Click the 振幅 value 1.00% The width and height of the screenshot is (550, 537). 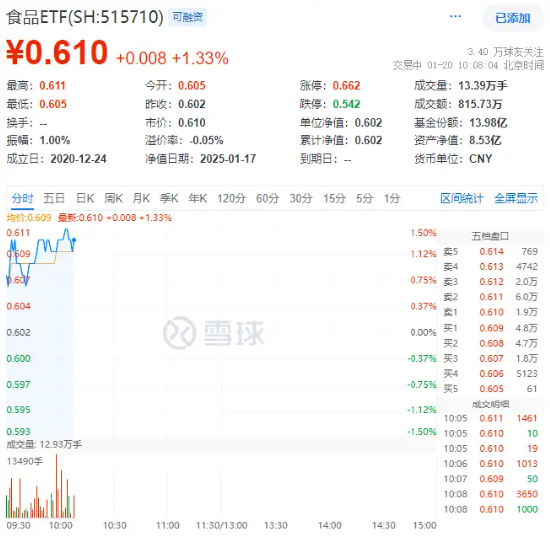tap(55, 140)
